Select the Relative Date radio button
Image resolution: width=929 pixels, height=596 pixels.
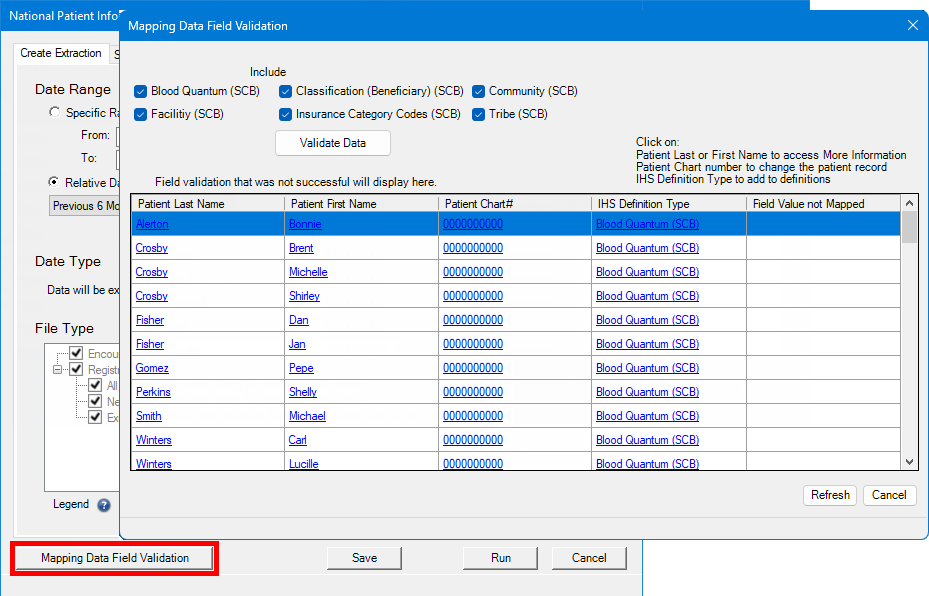point(55,182)
